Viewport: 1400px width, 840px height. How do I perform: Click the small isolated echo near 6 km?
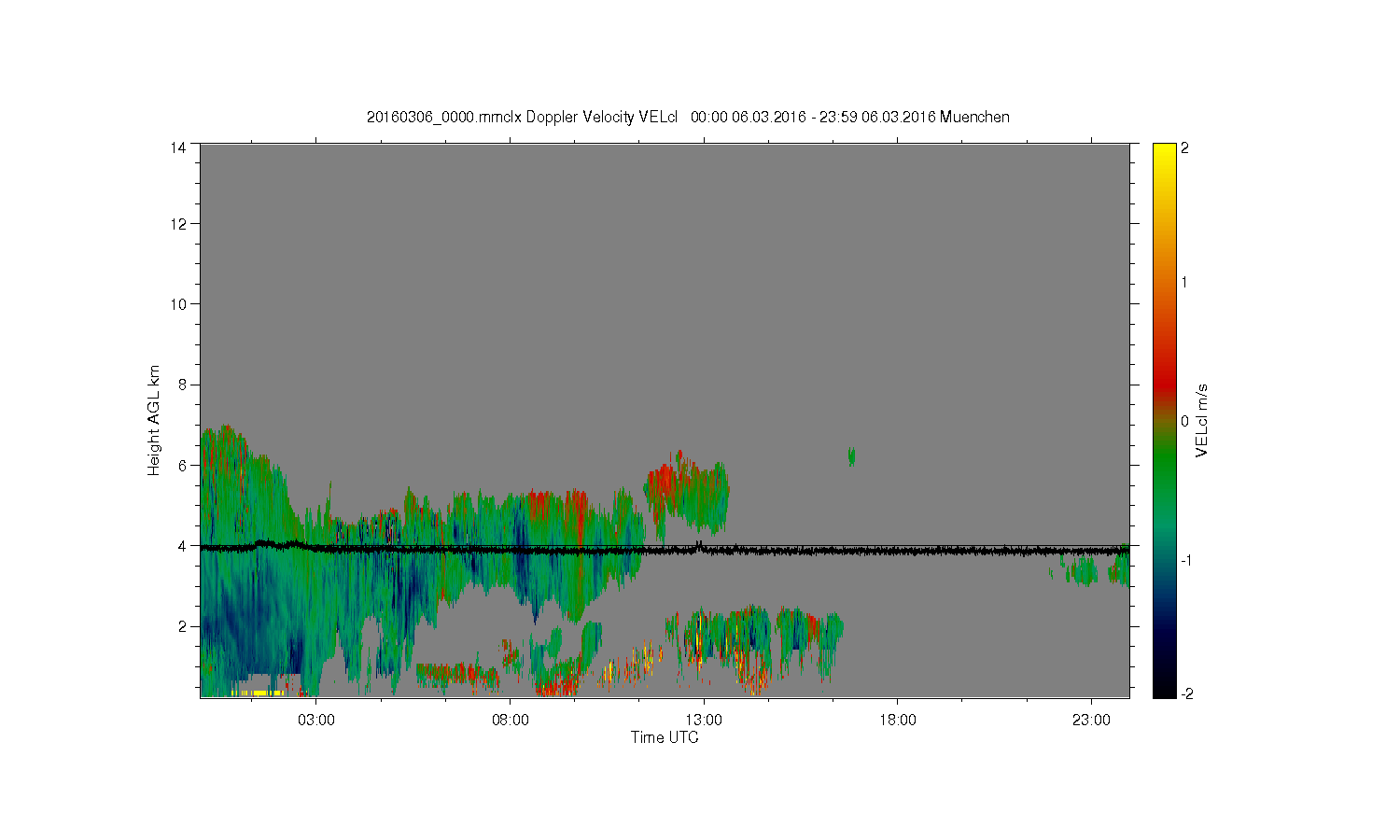click(x=851, y=456)
